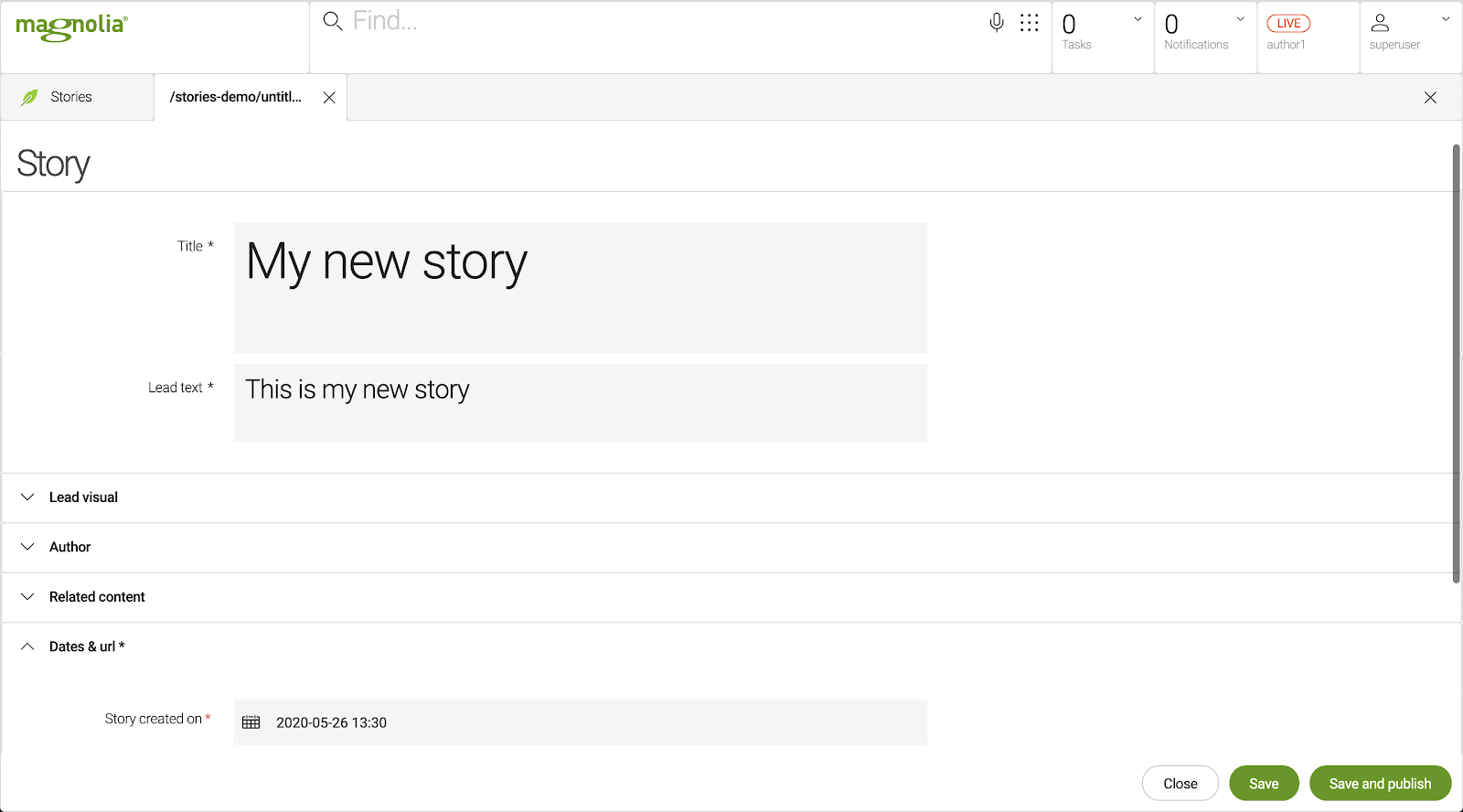
Task: Activate voice search with the microphone icon
Action: click(996, 21)
